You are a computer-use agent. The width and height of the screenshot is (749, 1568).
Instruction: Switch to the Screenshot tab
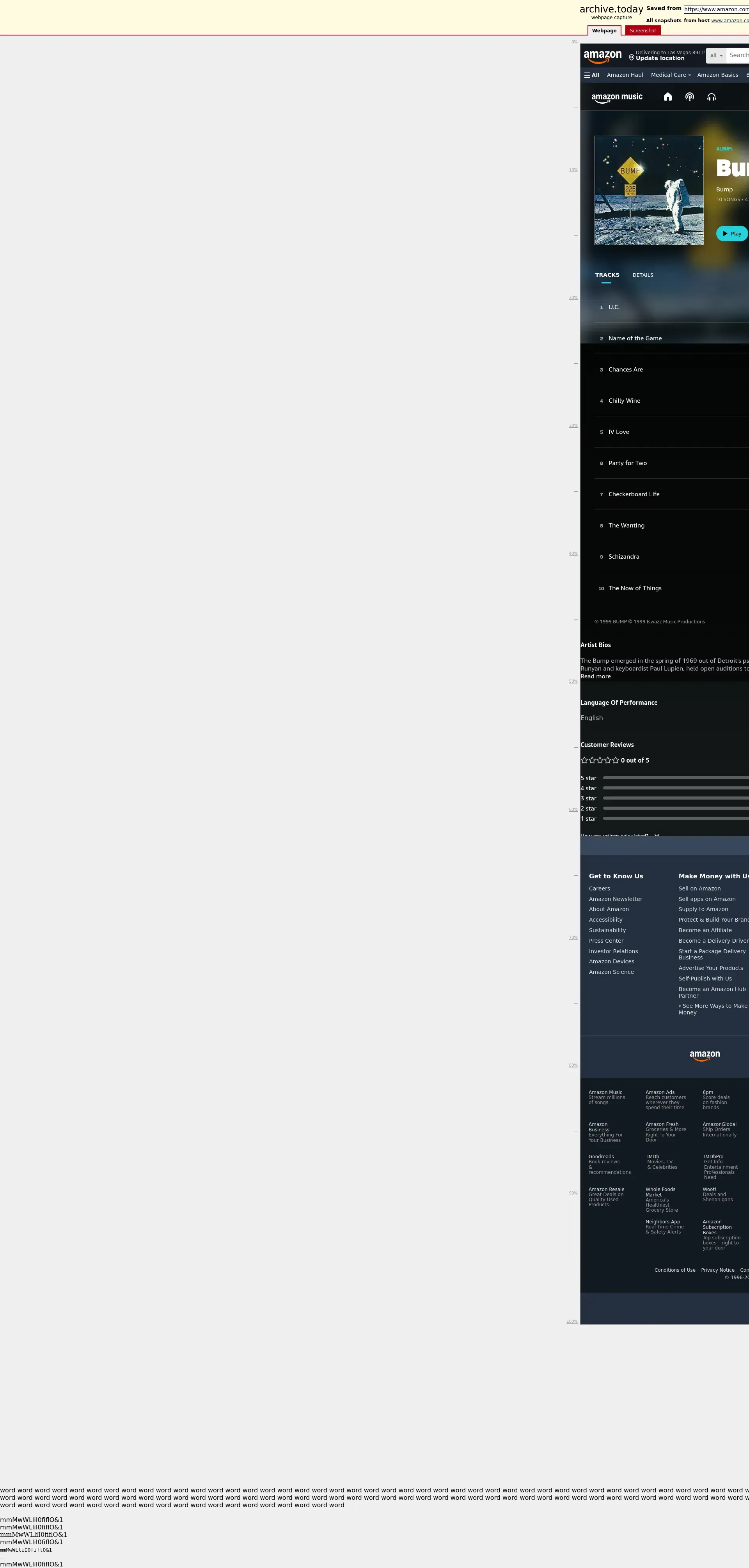coord(643,31)
